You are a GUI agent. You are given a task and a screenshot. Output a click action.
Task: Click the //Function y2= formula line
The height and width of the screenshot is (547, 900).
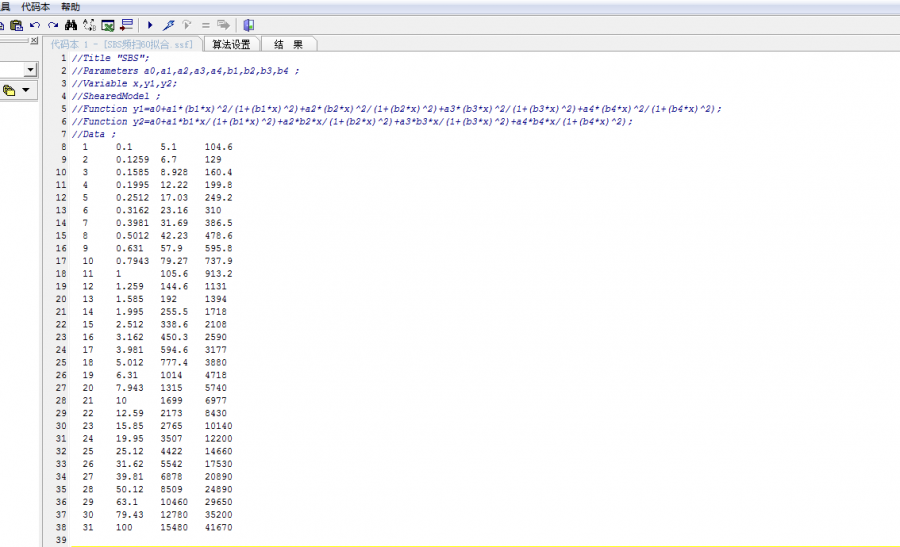(x=351, y=121)
